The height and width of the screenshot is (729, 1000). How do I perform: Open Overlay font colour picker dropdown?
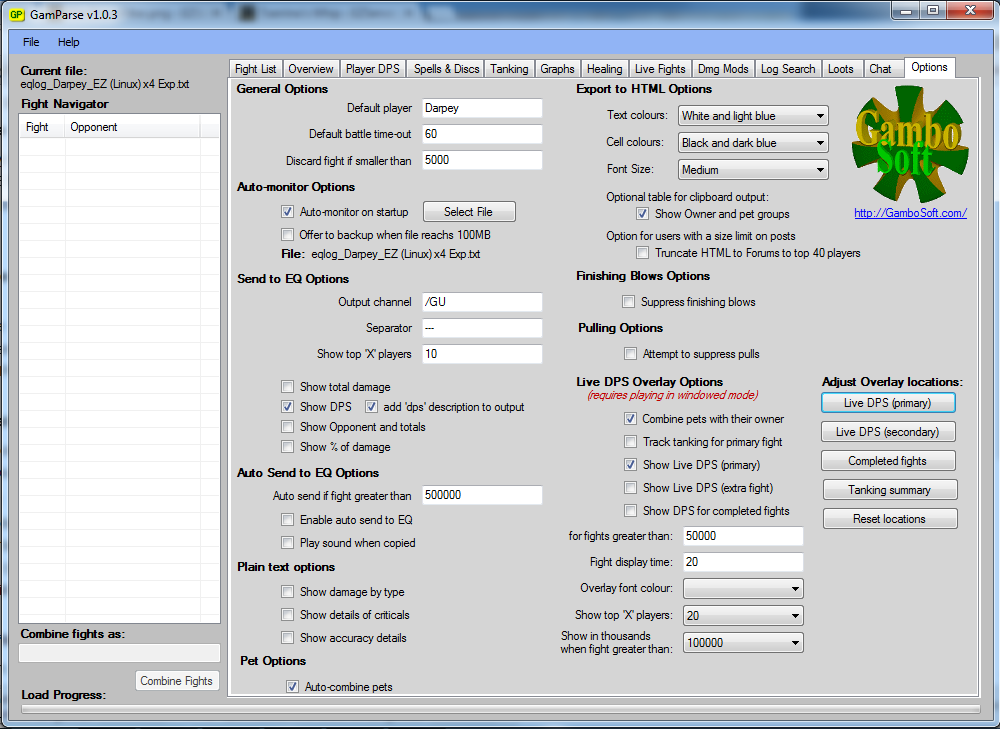743,589
